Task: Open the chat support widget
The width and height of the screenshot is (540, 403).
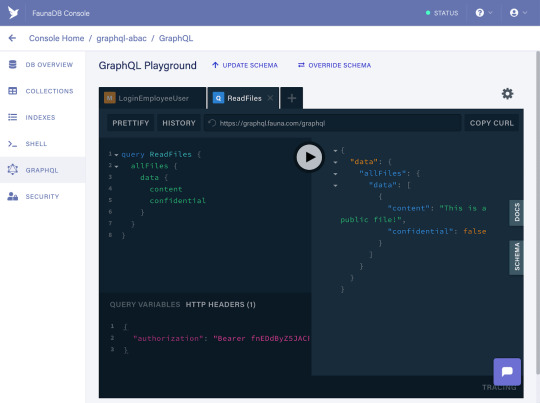Action: (507, 372)
